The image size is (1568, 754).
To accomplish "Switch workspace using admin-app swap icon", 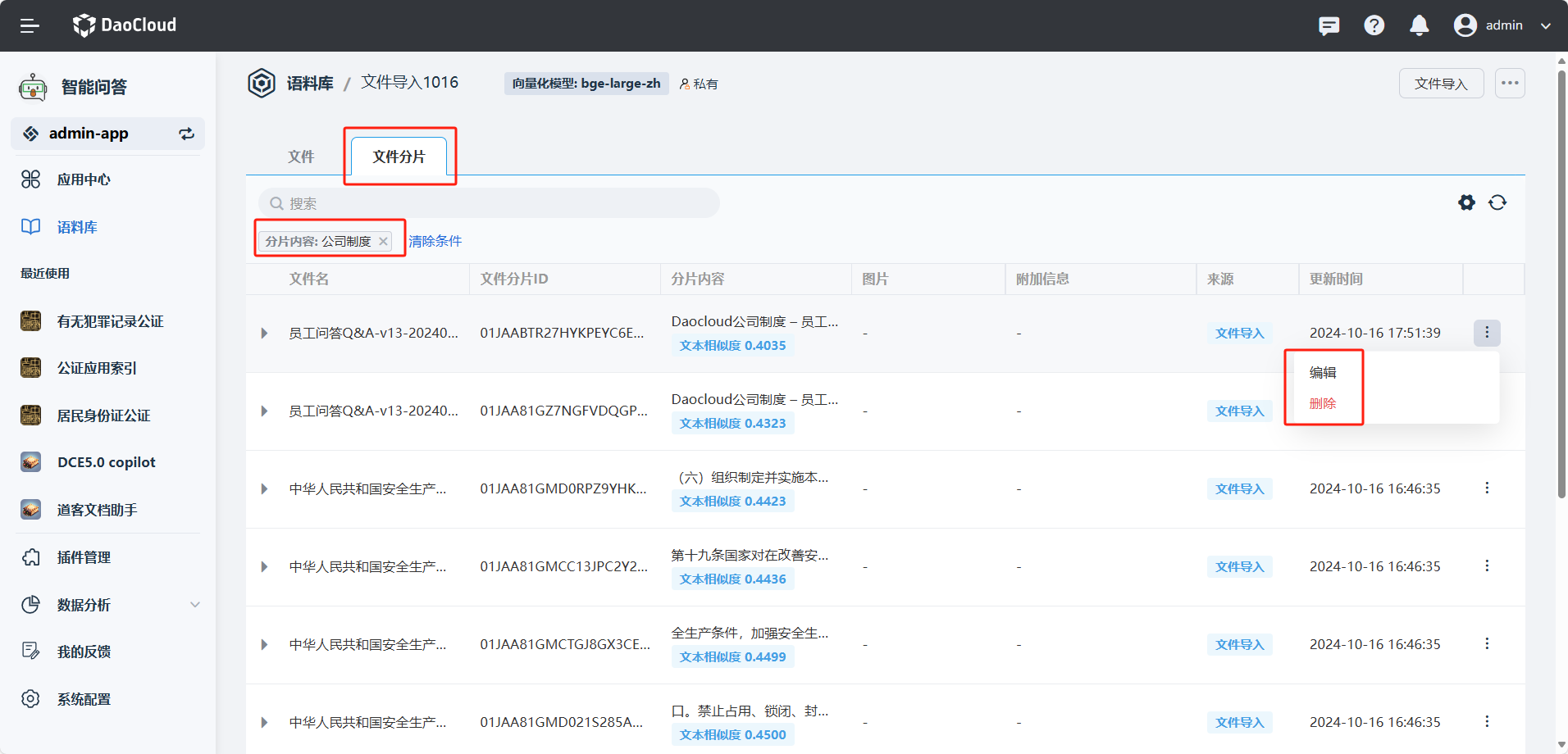I will click(186, 134).
